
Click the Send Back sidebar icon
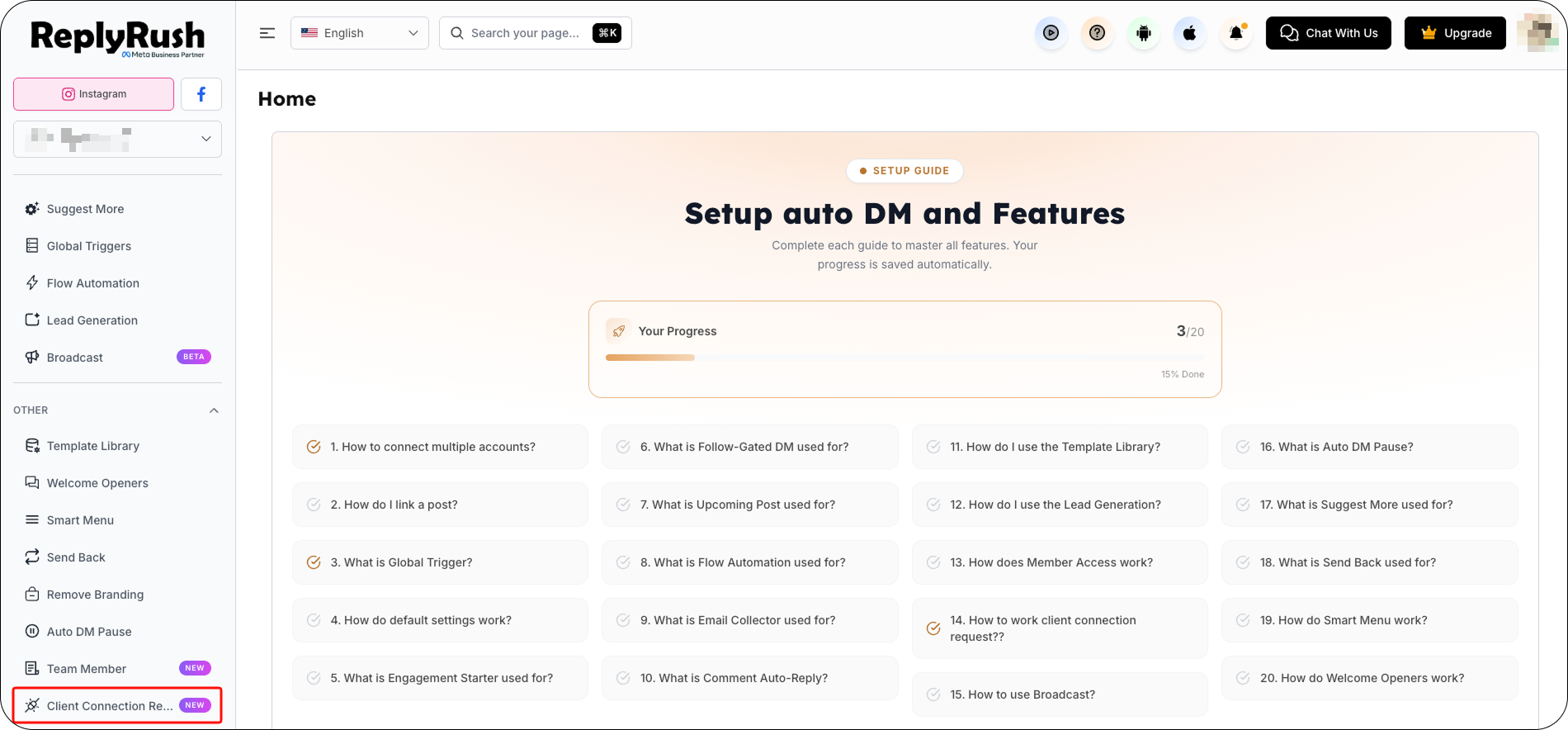coord(32,557)
